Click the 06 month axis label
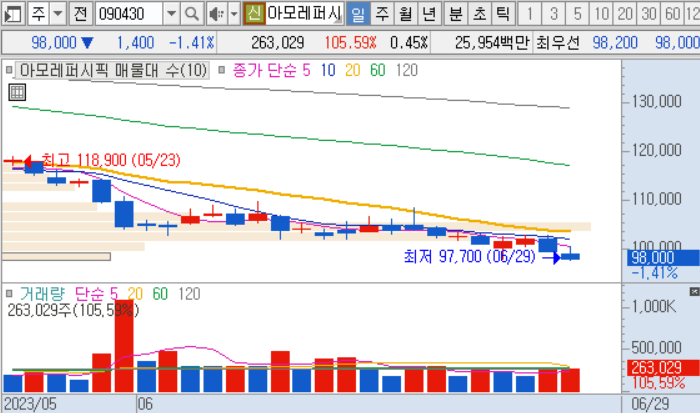 (145, 404)
